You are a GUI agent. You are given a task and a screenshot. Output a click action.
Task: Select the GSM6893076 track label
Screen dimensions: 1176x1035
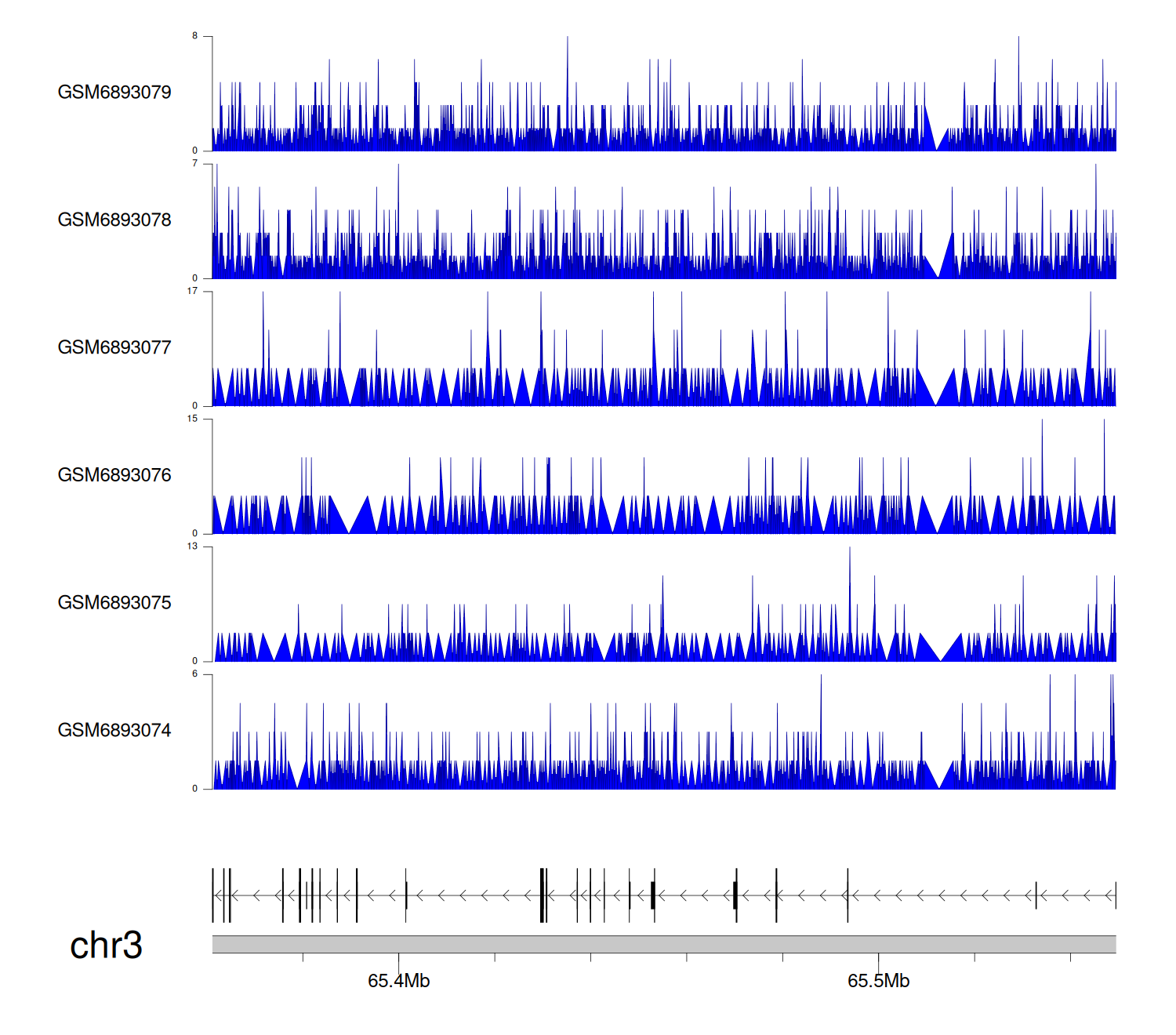114,475
